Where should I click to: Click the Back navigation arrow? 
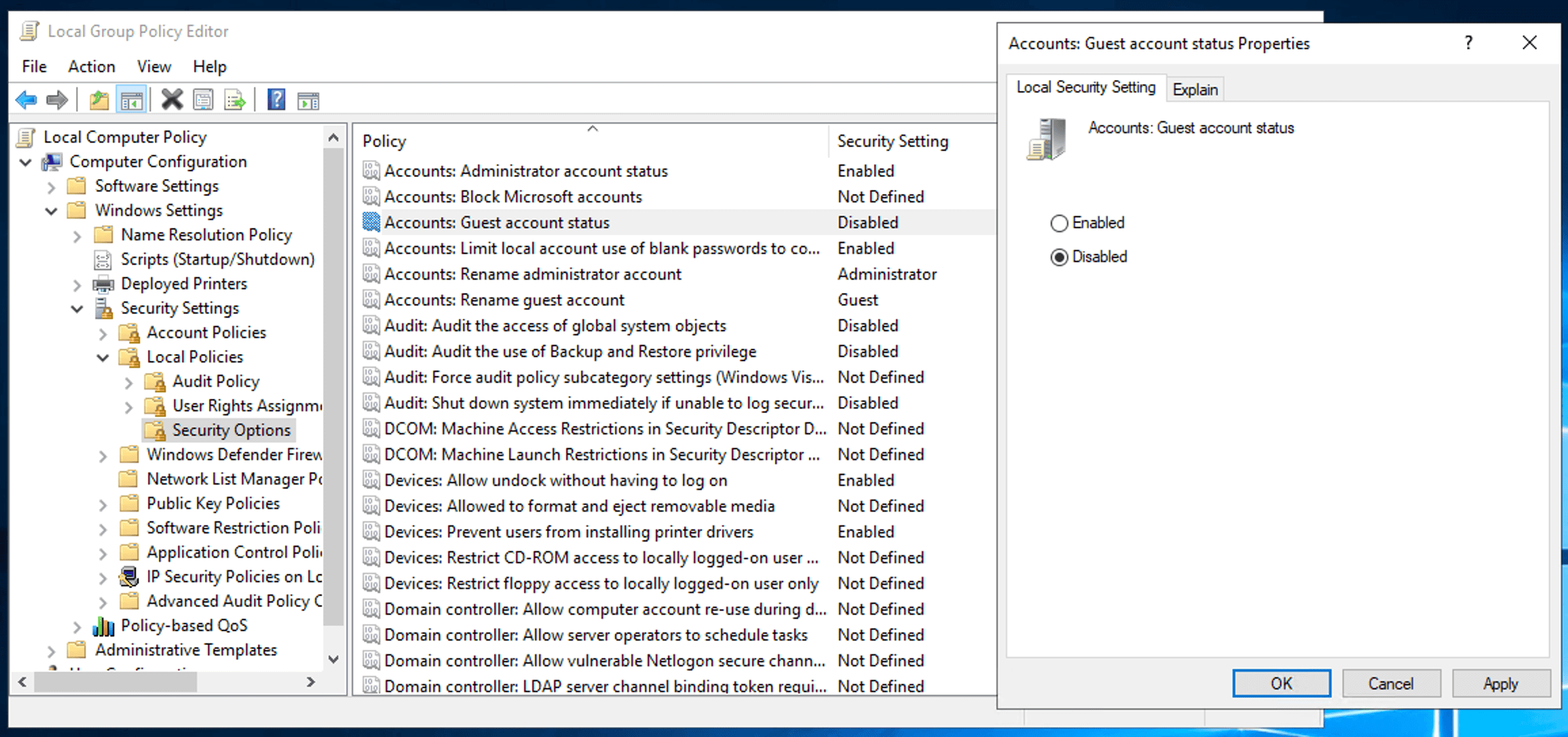(x=26, y=99)
